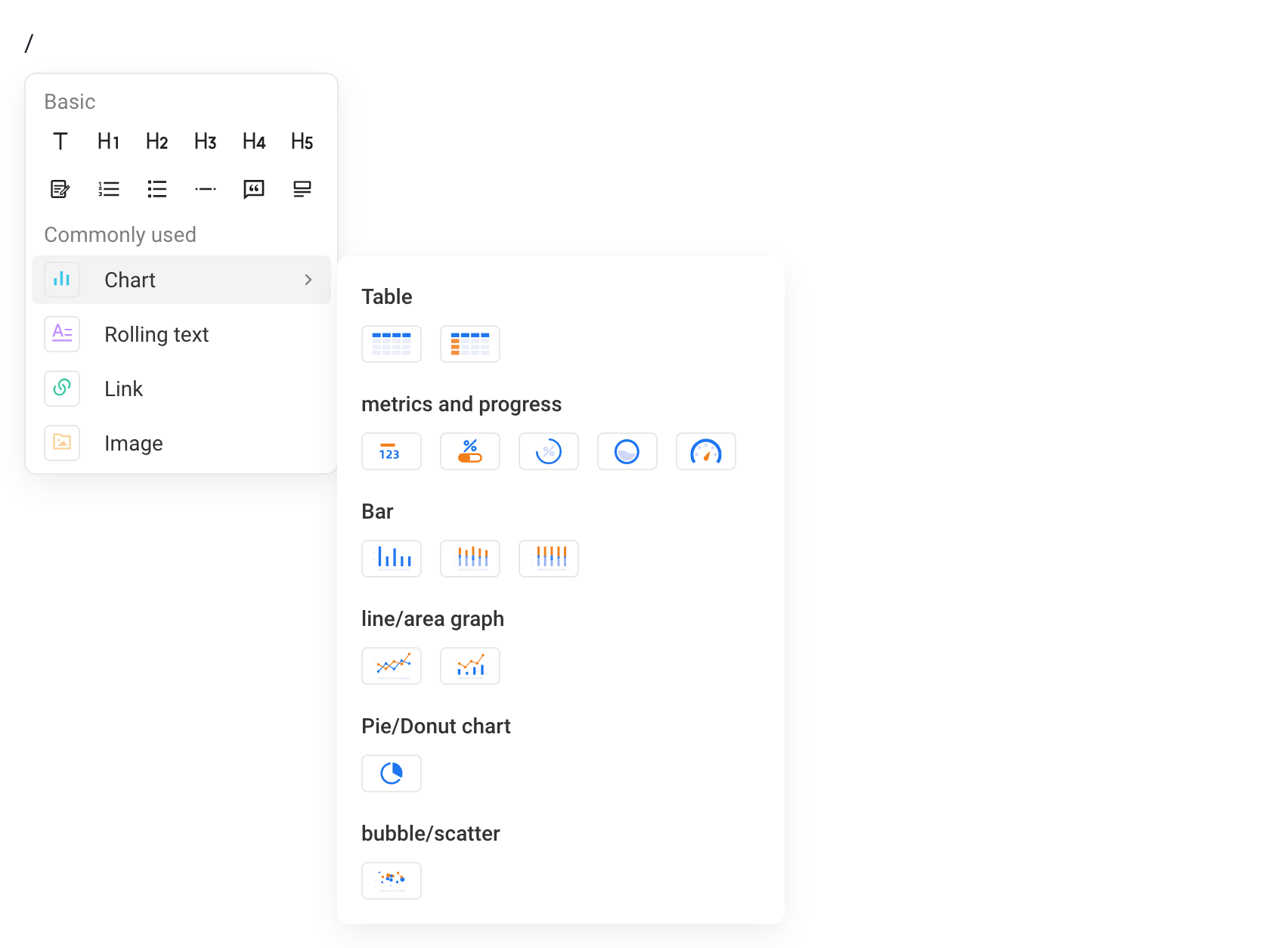Insert an H5 heading
Image resolution: width=1288 pixels, height=948 pixels.
(302, 141)
